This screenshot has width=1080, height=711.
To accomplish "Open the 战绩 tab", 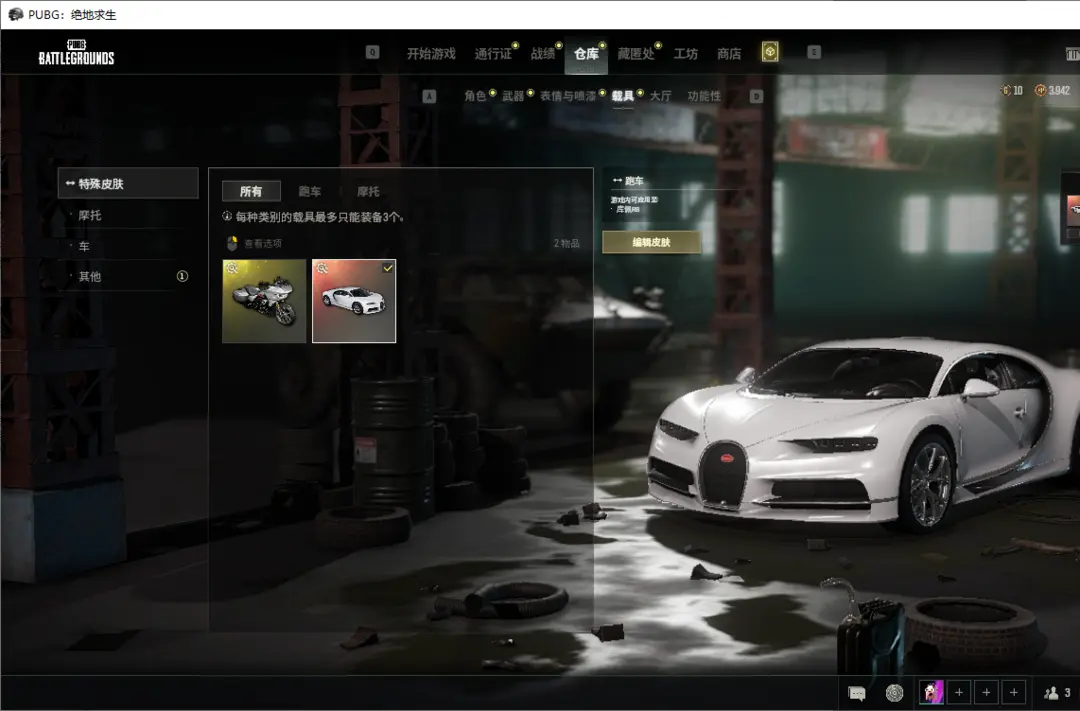I will (543, 54).
